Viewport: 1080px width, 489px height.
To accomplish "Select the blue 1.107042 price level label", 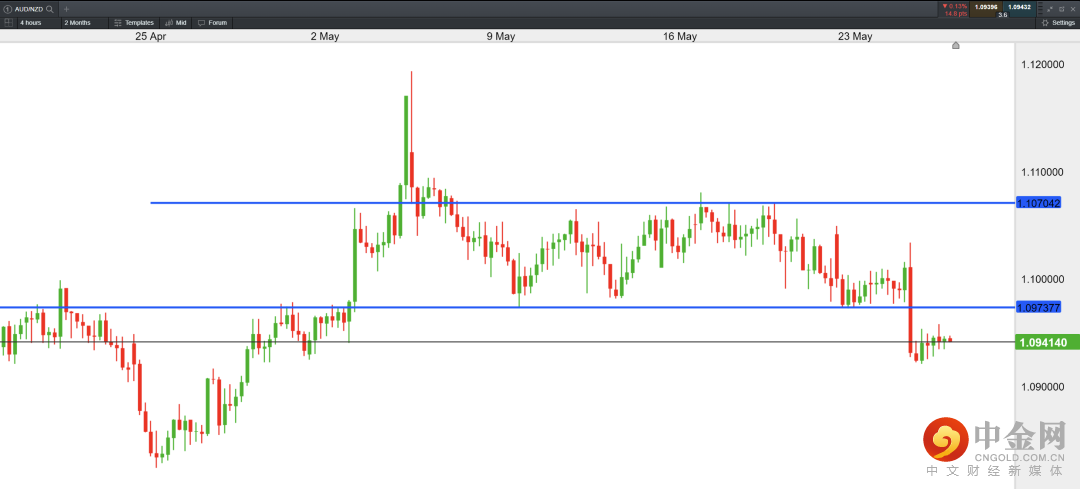I will pos(1038,203).
